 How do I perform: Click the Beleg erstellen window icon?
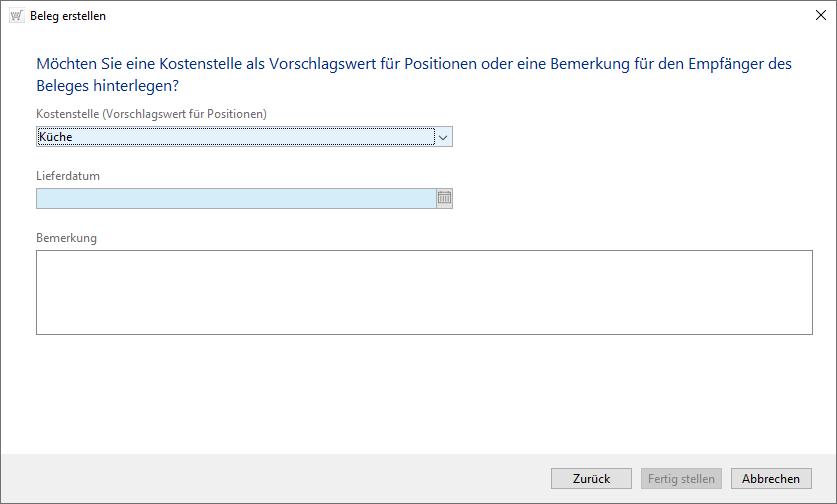(x=16, y=16)
